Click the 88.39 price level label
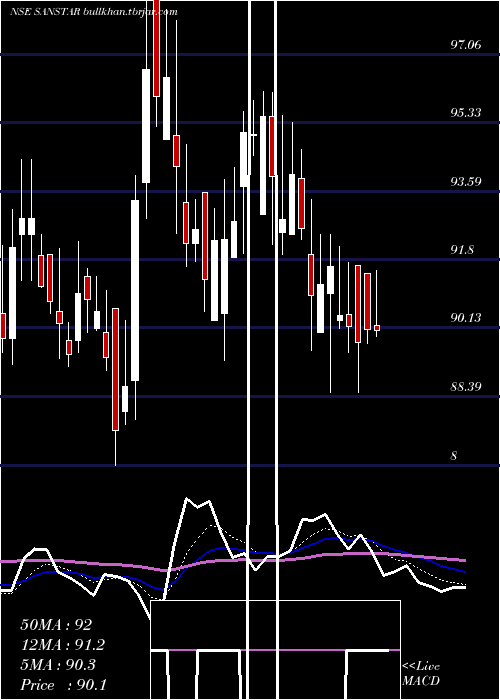Image resolution: width=500 pixels, height=700 pixels. [466, 386]
